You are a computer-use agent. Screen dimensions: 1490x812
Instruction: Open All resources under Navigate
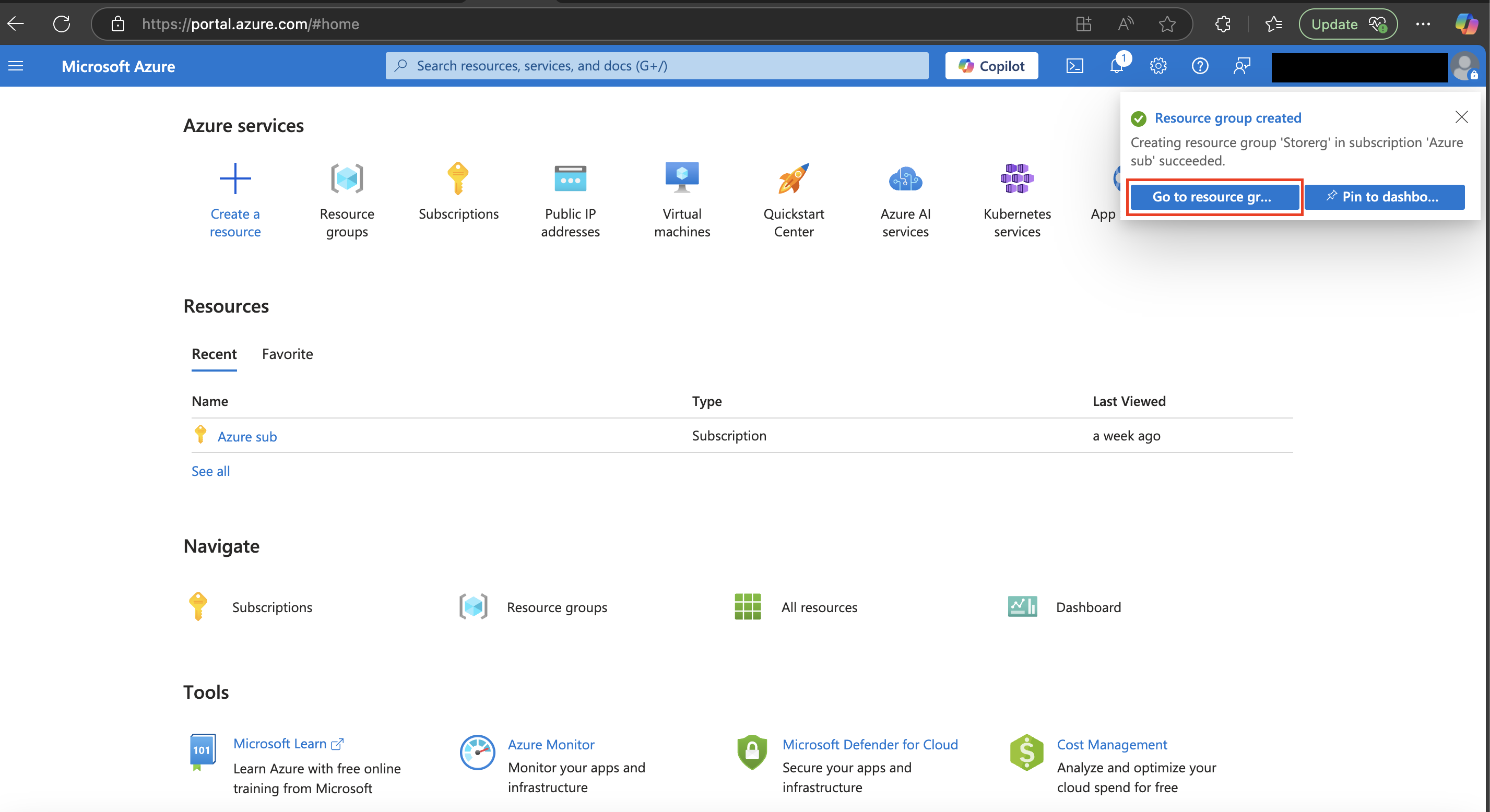pos(795,607)
